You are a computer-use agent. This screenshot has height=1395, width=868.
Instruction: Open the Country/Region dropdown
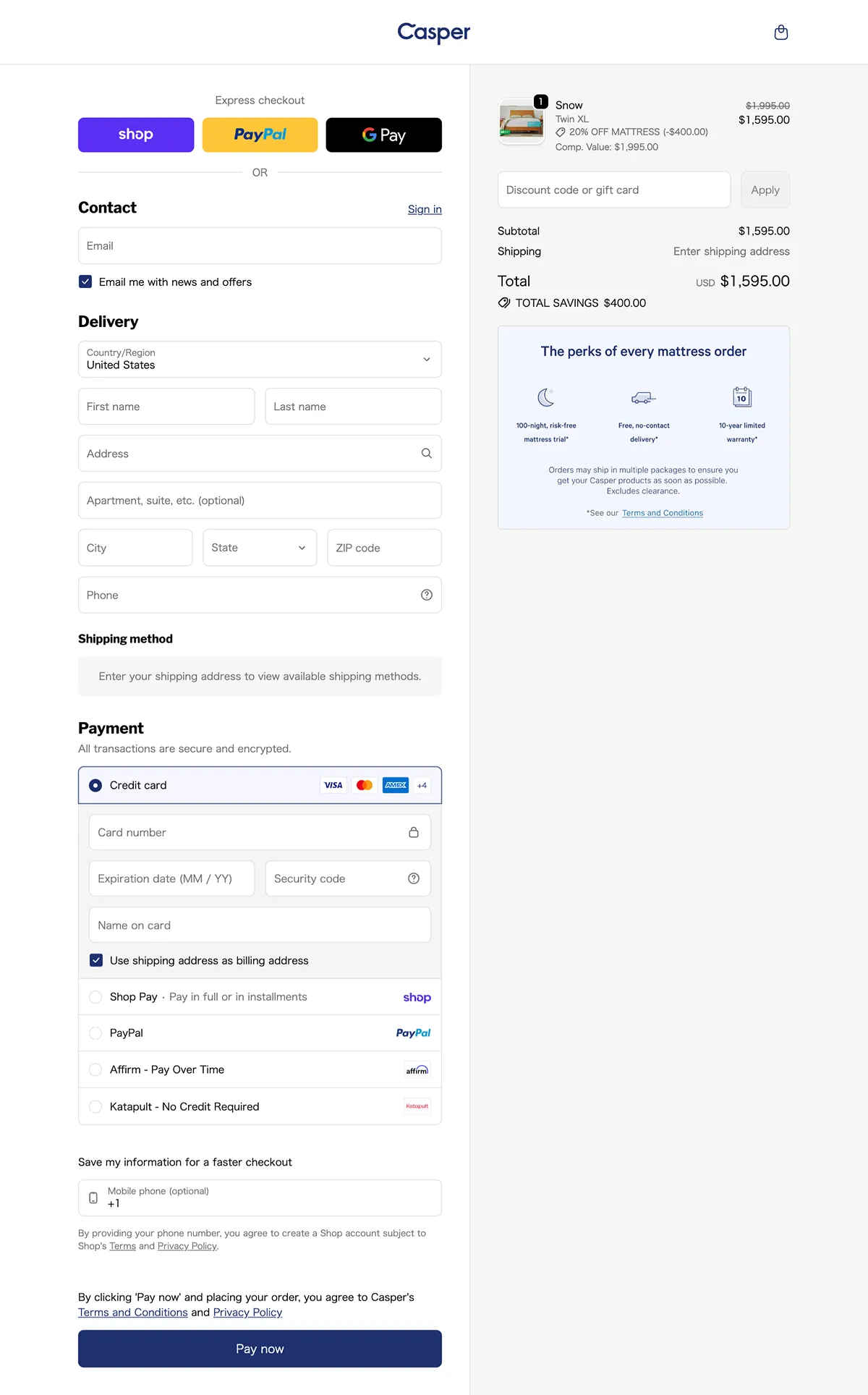[x=260, y=360]
